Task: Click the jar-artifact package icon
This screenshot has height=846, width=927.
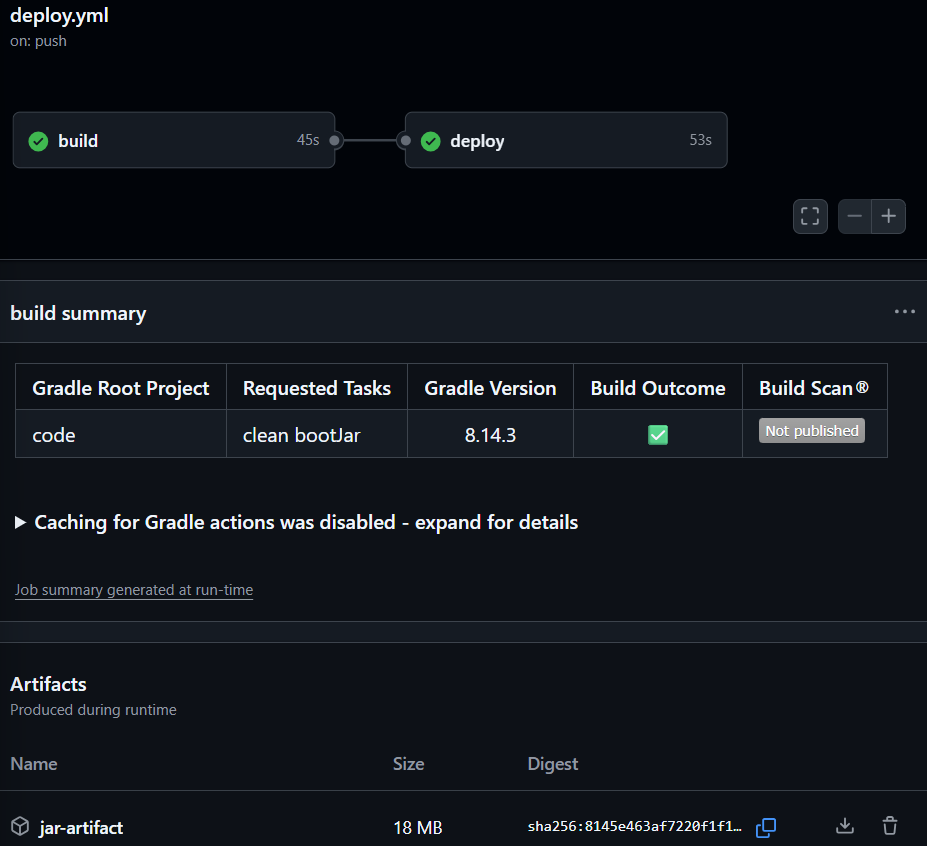Action: (20, 826)
